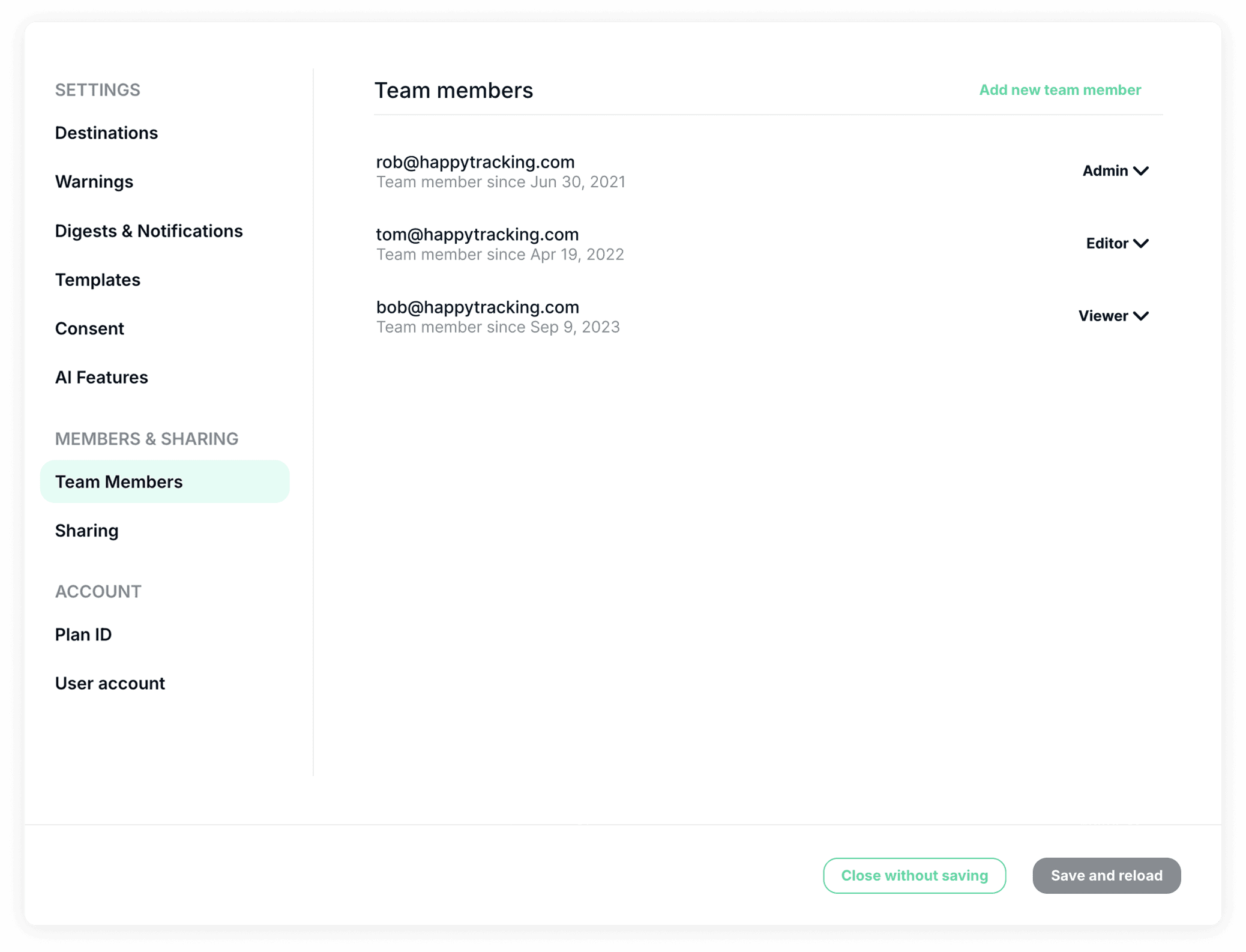Go to User account settings
The height and width of the screenshot is (952, 1246).
tap(110, 683)
